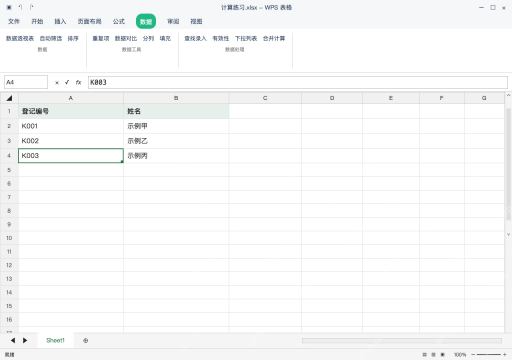This screenshot has height=360, width=512.
Task: Click the formula bar containing K003
Action: (298, 82)
